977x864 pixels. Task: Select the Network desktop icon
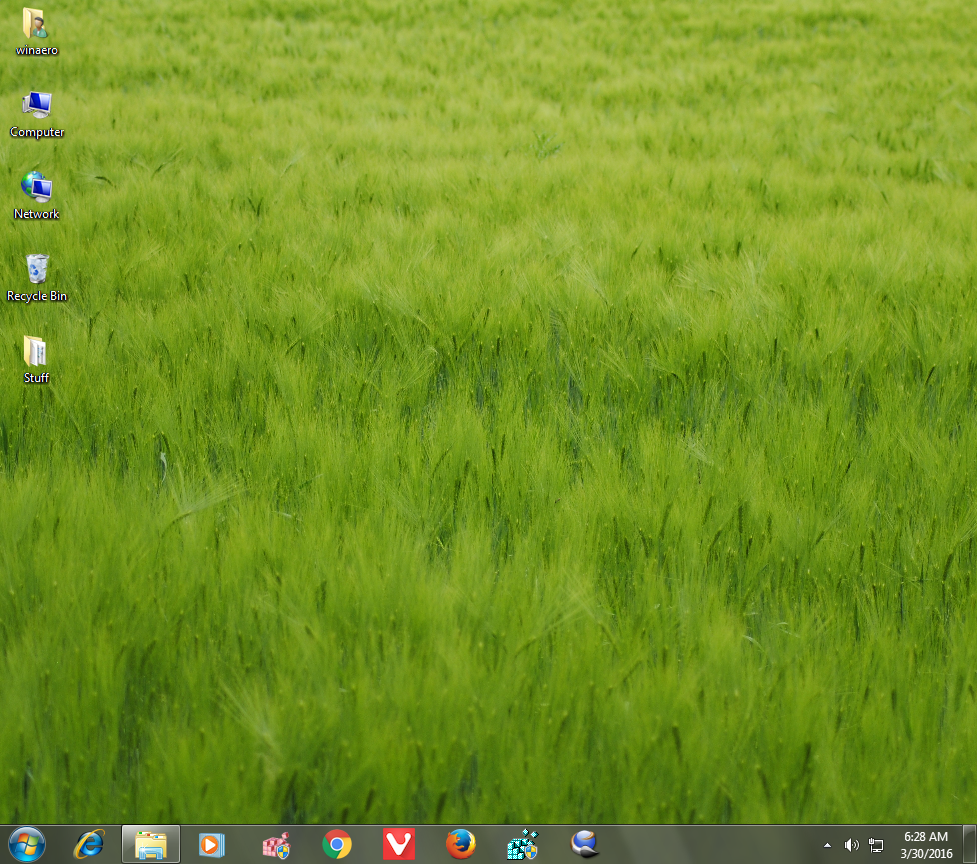point(36,194)
